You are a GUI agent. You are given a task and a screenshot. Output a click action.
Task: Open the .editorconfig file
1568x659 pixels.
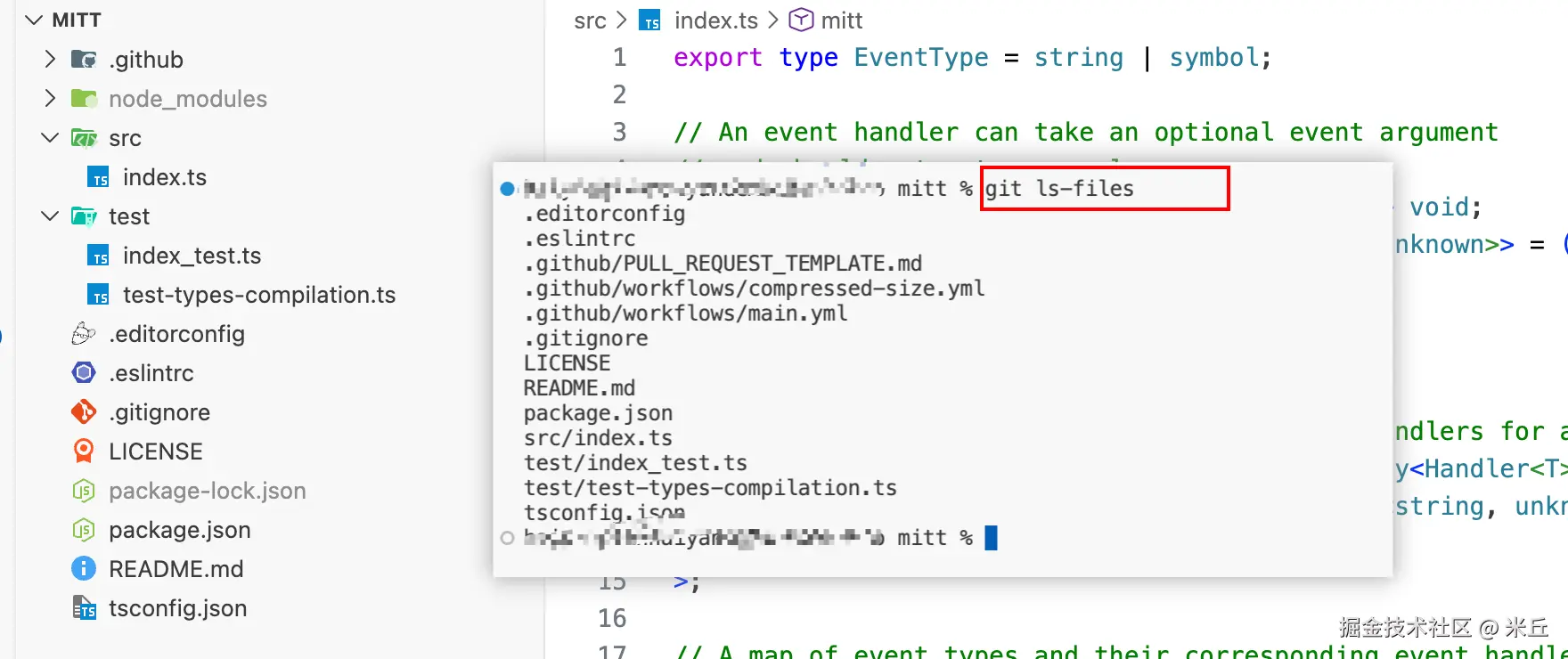tap(176, 334)
